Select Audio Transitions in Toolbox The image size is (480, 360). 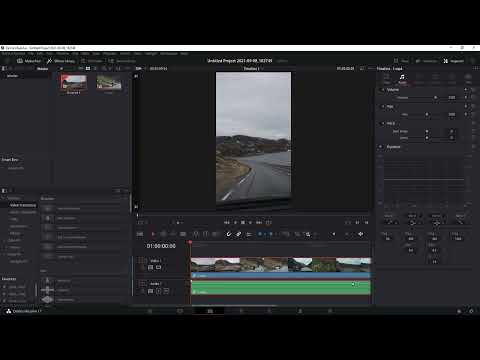(23, 212)
